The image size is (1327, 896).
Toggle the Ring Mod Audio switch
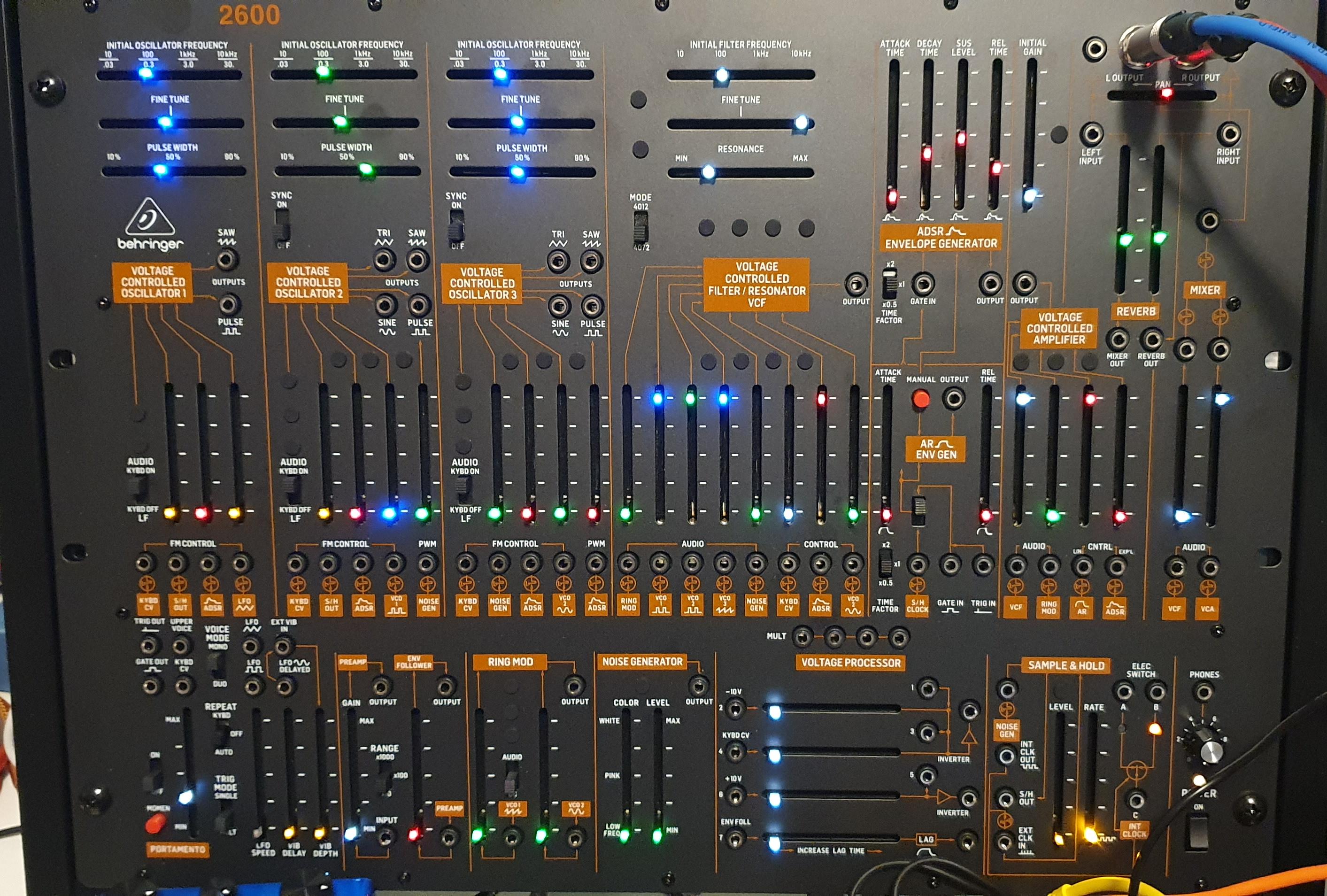coord(512,780)
